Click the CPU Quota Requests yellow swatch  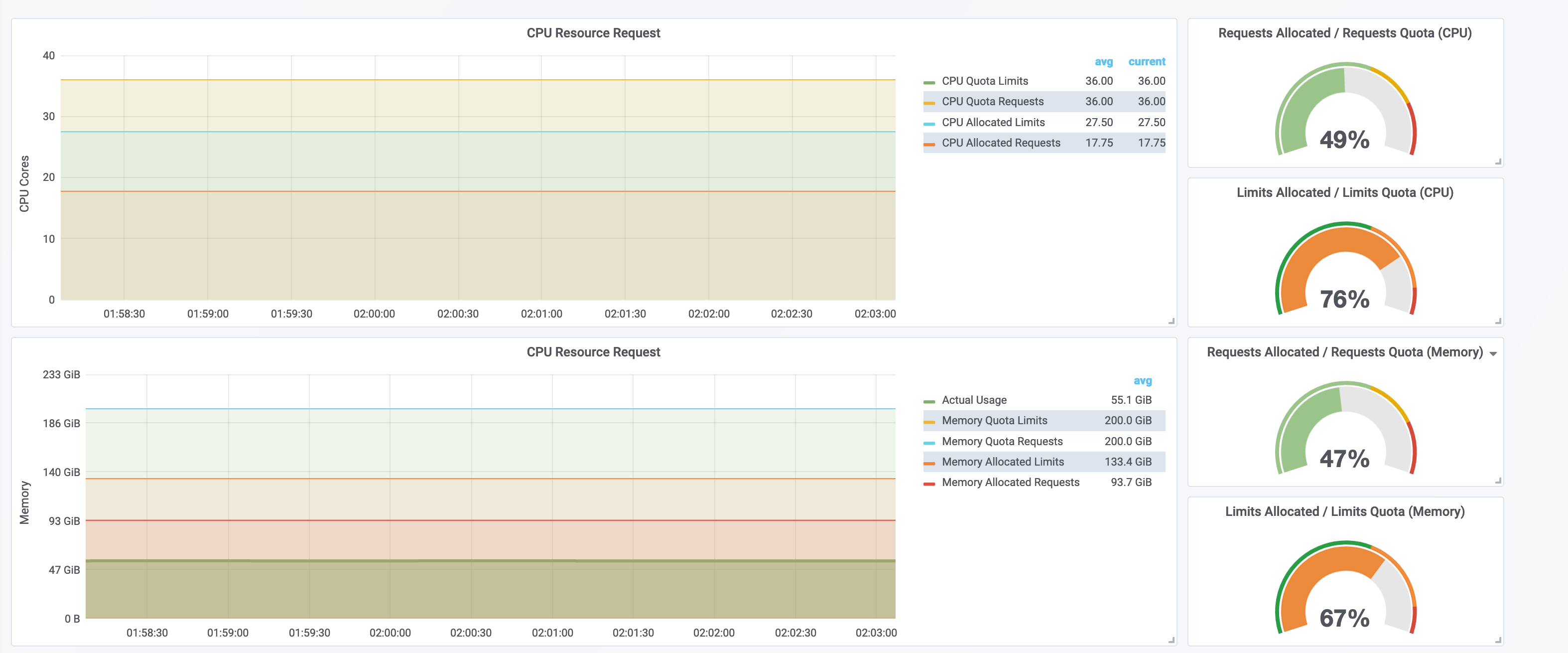(x=928, y=103)
